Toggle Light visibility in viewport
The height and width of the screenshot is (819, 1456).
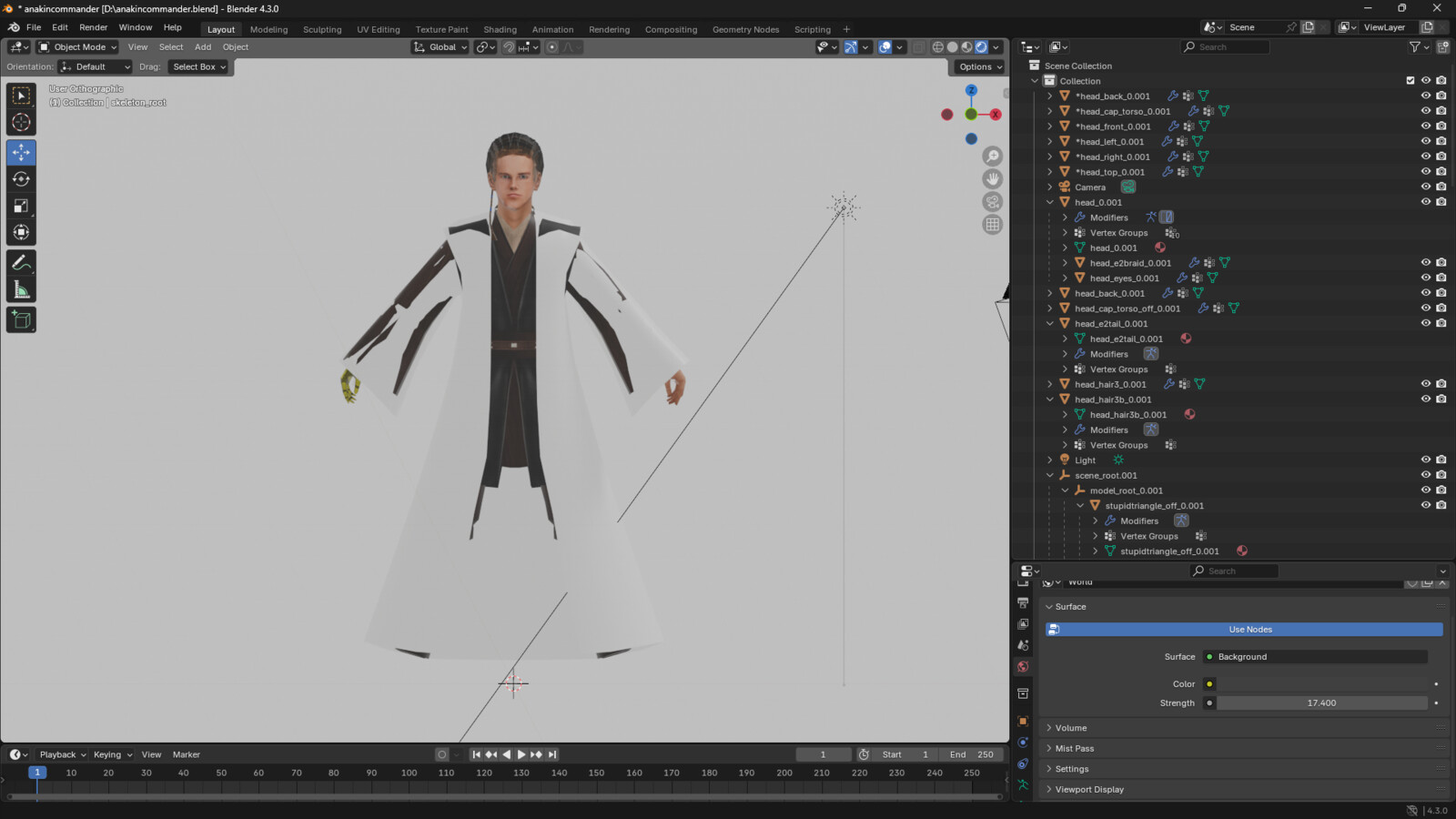[x=1426, y=460]
